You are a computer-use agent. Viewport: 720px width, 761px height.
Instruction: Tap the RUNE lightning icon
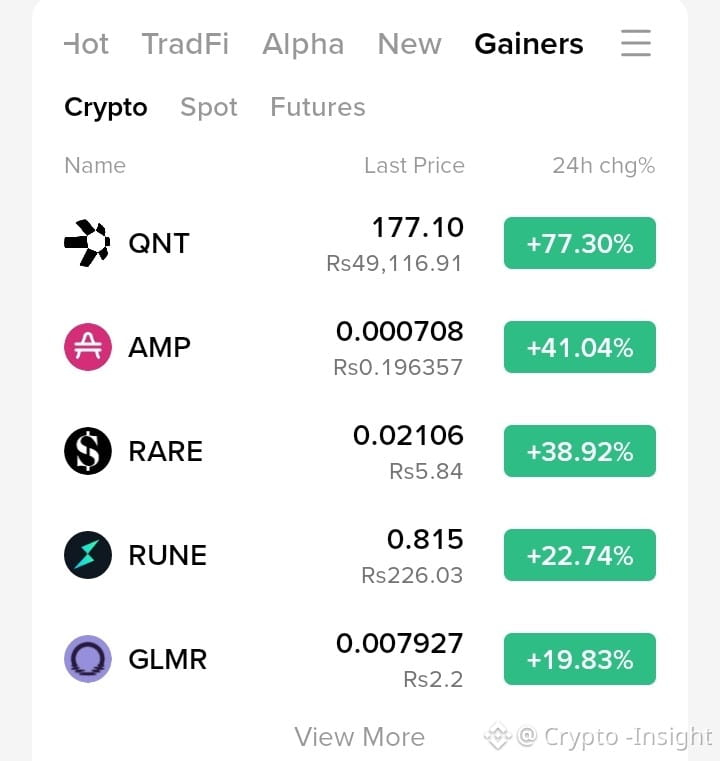coord(88,555)
